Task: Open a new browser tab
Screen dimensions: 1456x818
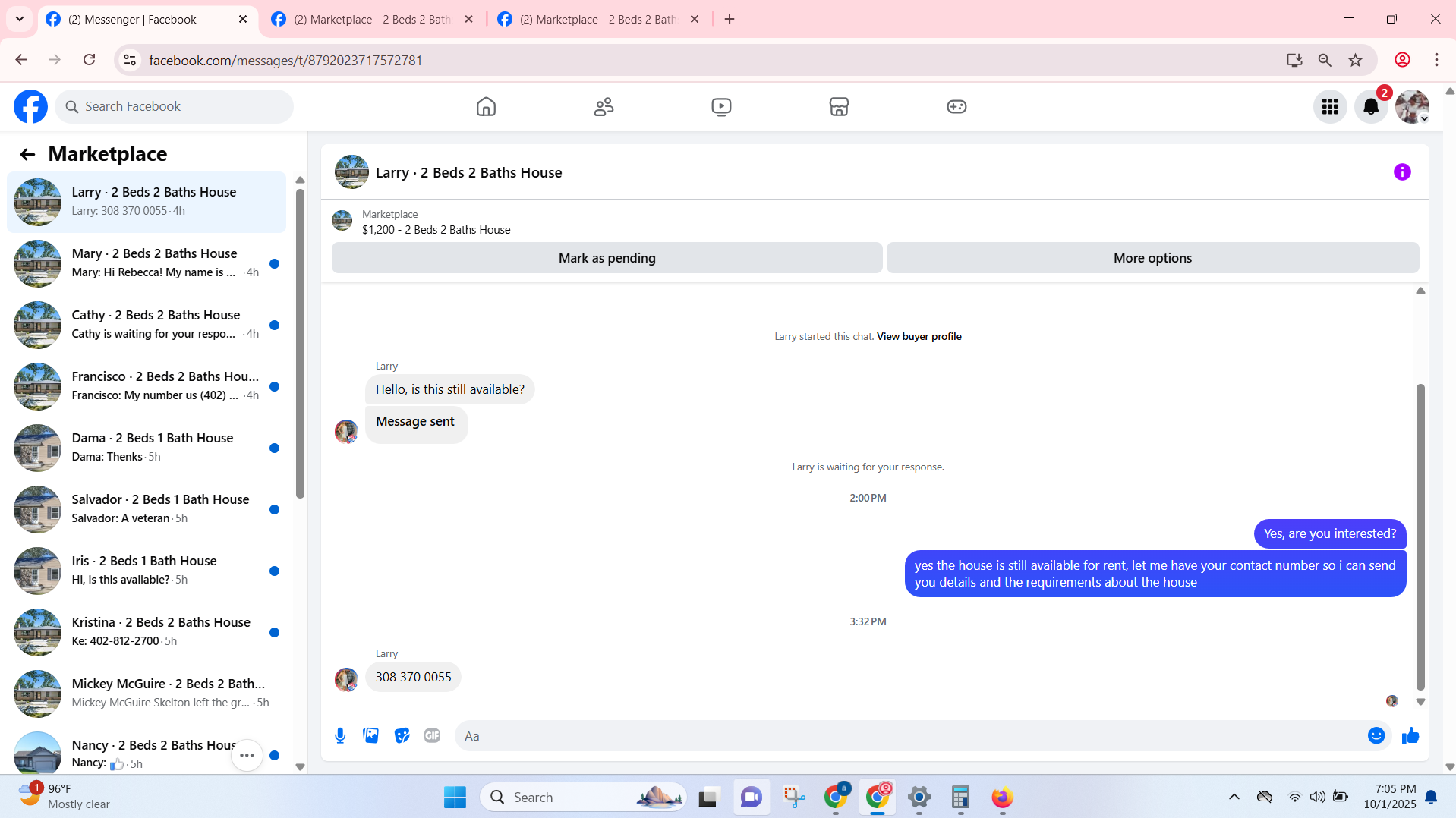Action: pos(730,20)
